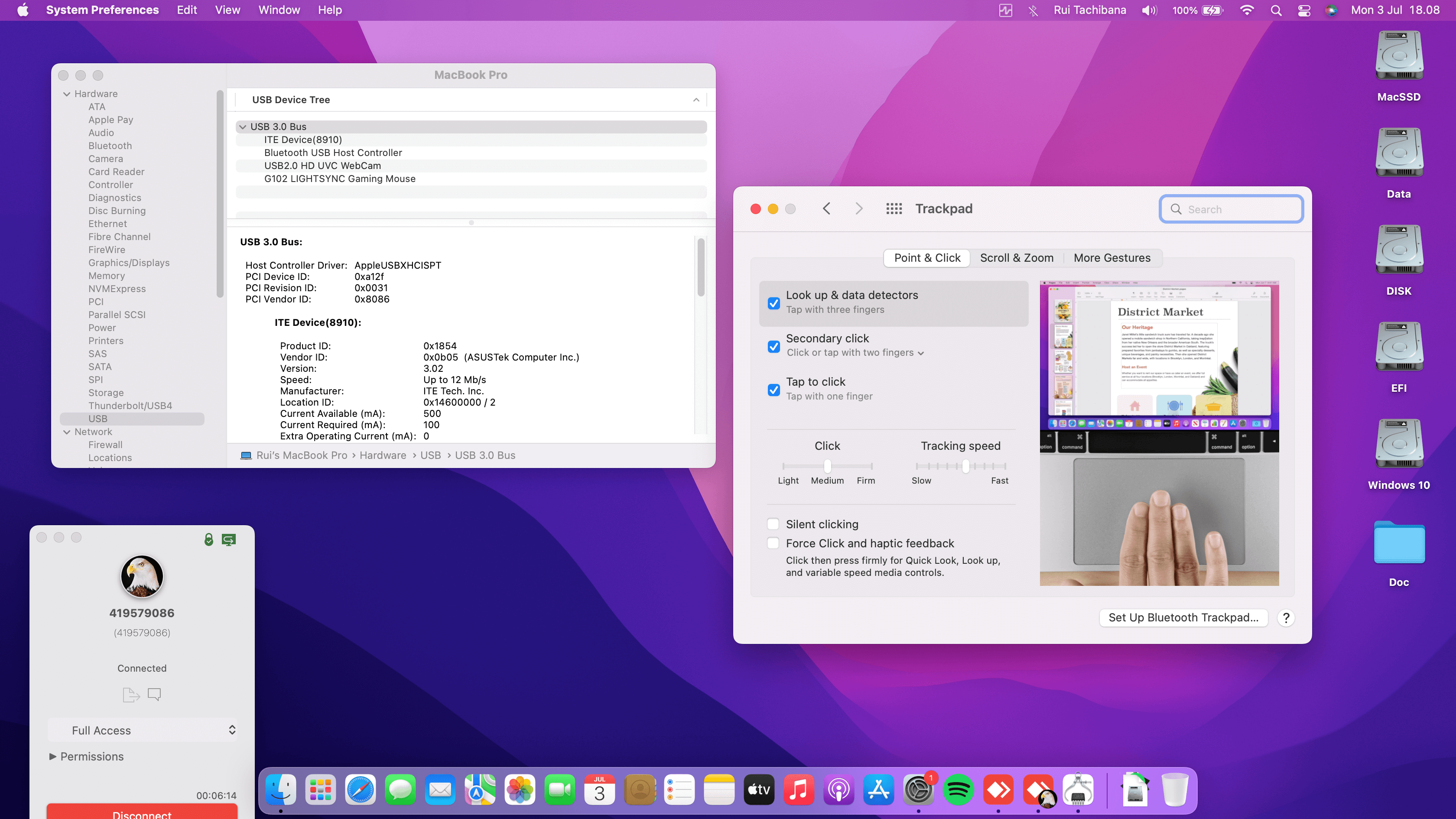The width and height of the screenshot is (1456, 819).
Task: Launch Apple TV from the Dock
Action: [759, 790]
